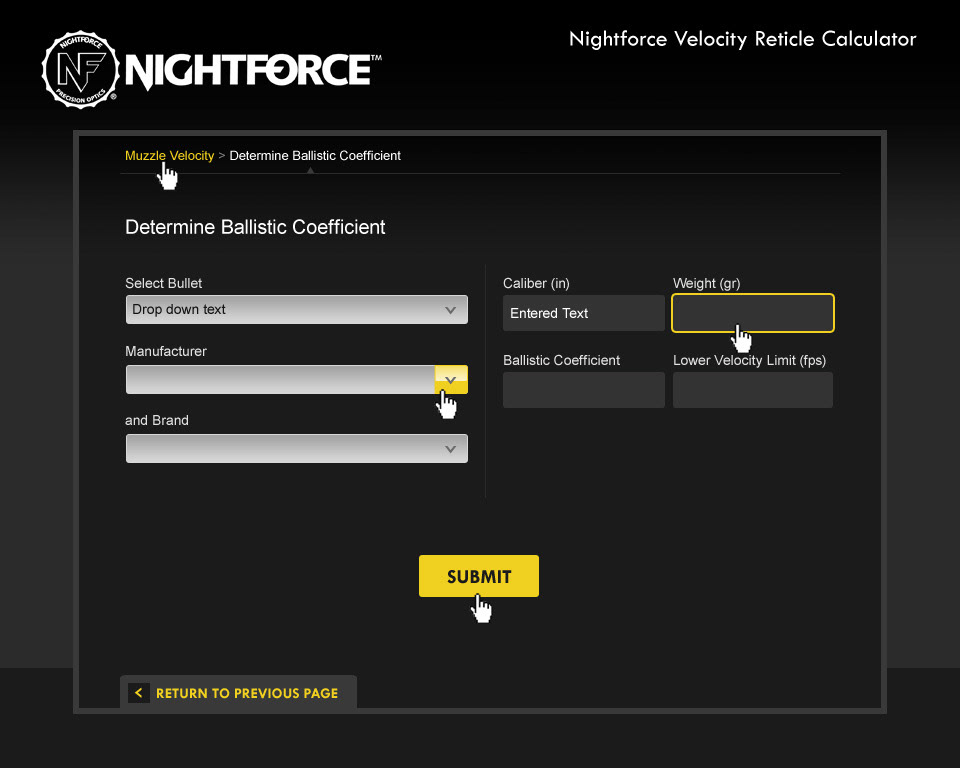This screenshot has width=960, height=768.
Task: Click the 'Weight (gr)' label
Action: pyautogui.click(x=707, y=283)
